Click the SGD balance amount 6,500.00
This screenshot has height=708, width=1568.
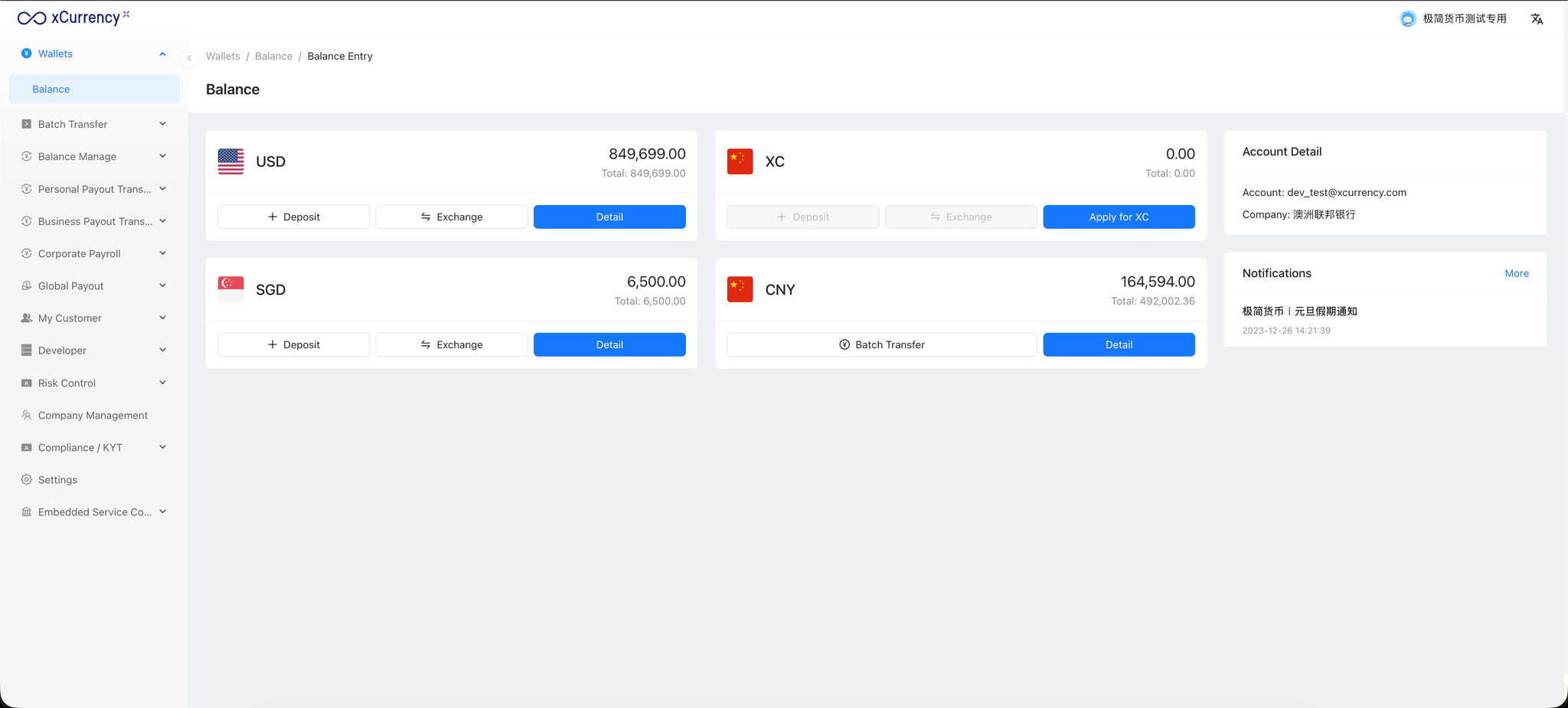pyautogui.click(x=656, y=282)
